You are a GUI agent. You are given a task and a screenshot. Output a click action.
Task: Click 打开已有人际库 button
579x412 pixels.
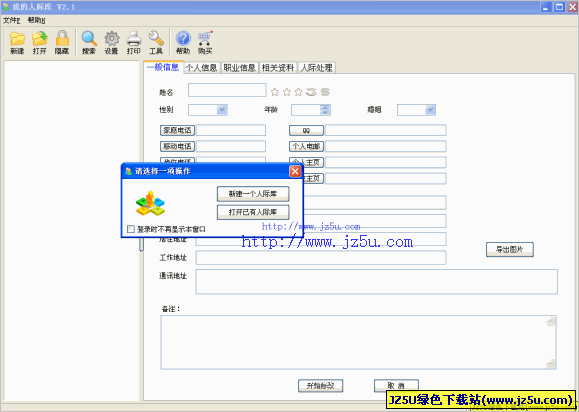pos(253,212)
